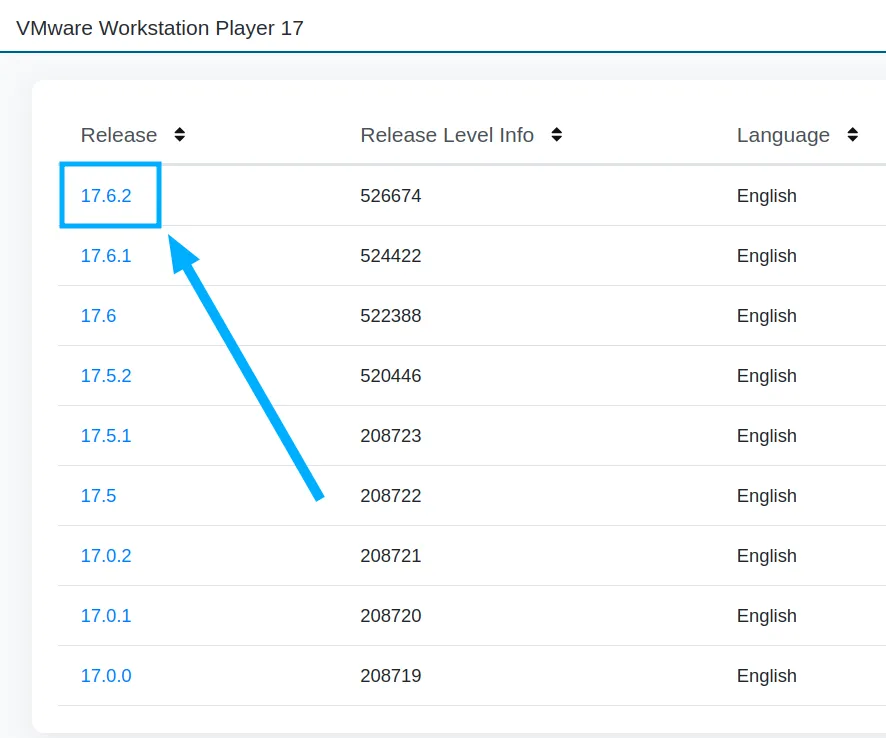The image size is (886, 738).
Task: Select release level value 208722
Action: pos(390,496)
